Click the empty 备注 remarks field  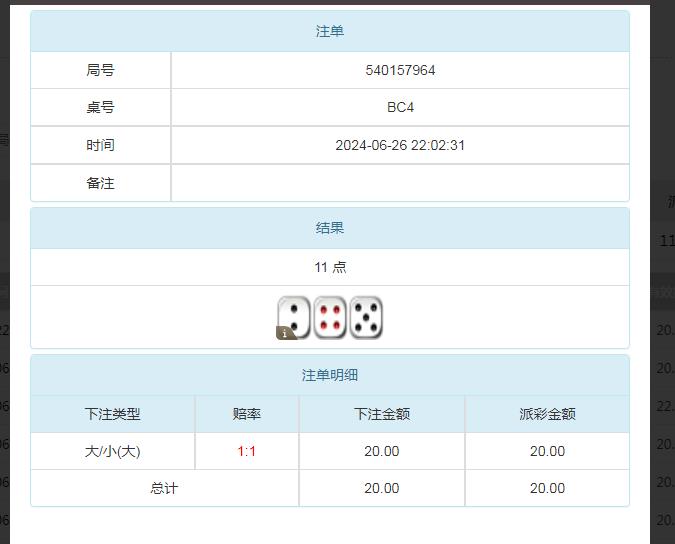[400, 183]
